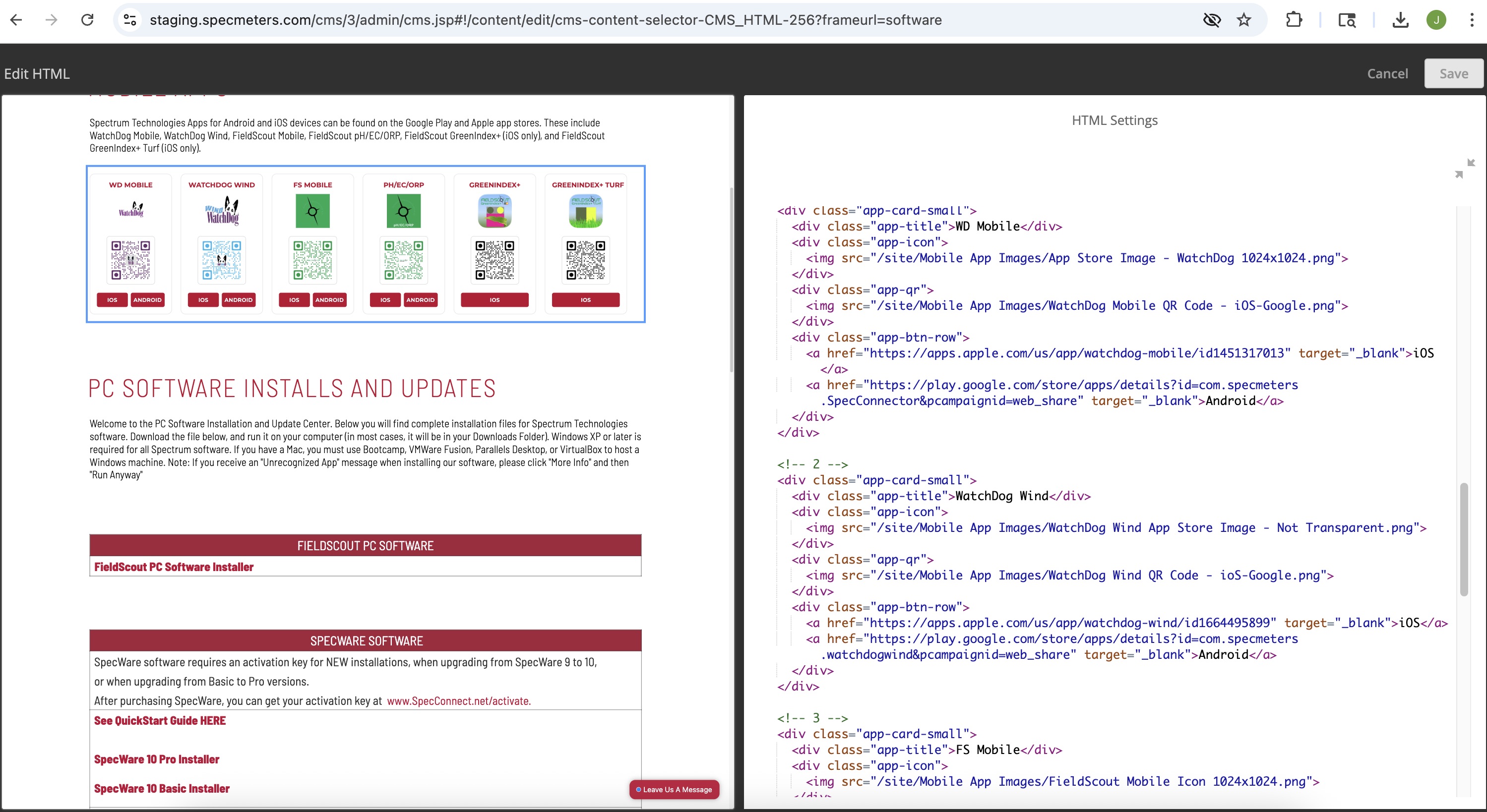1487x812 pixels.
Task: Click FS Mobile Android button
Action: point(330,299)
